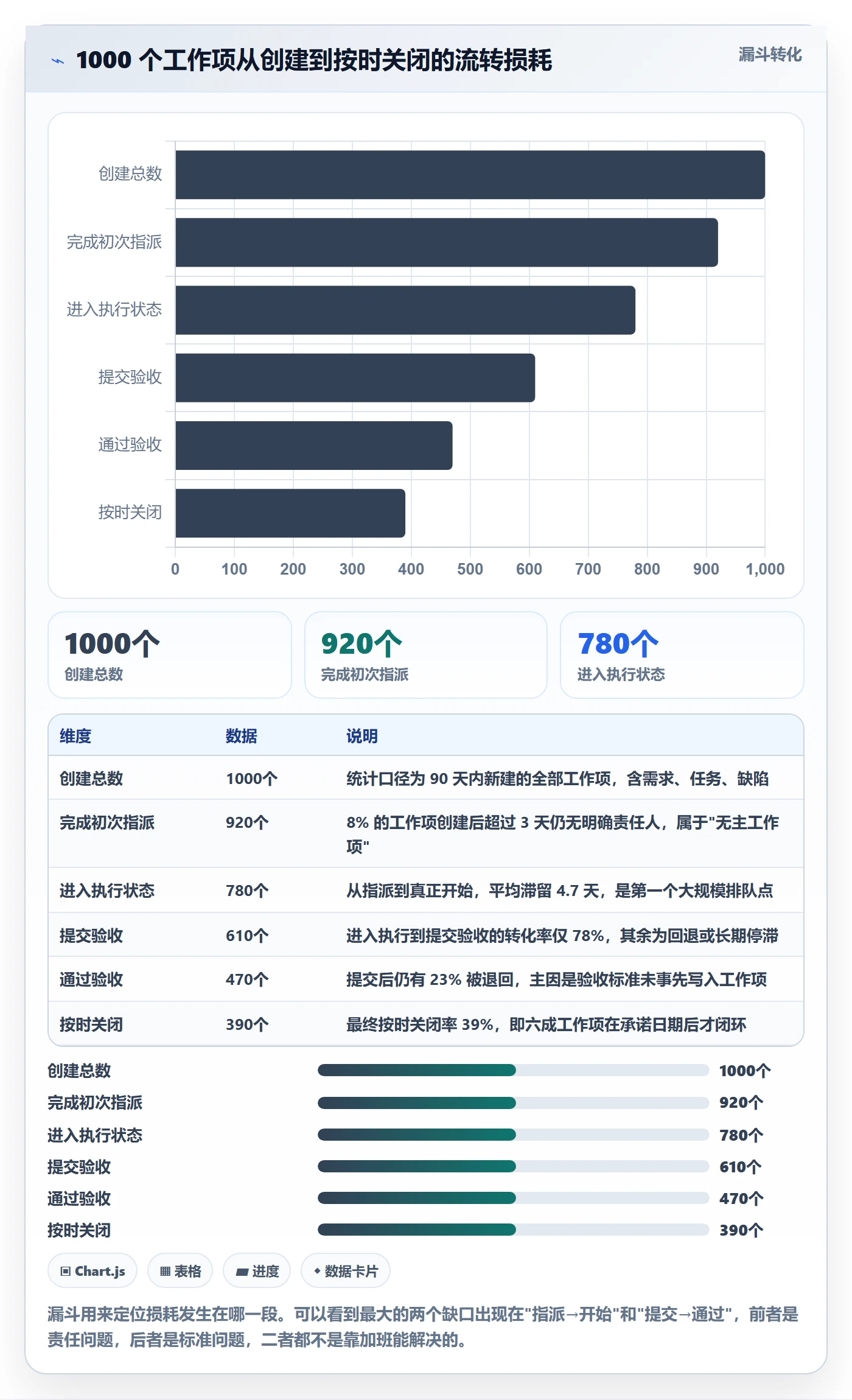Viewport: 852px width, 1400px height.
Task: Click the 610个 progress value
Action: pos(741,1167)
